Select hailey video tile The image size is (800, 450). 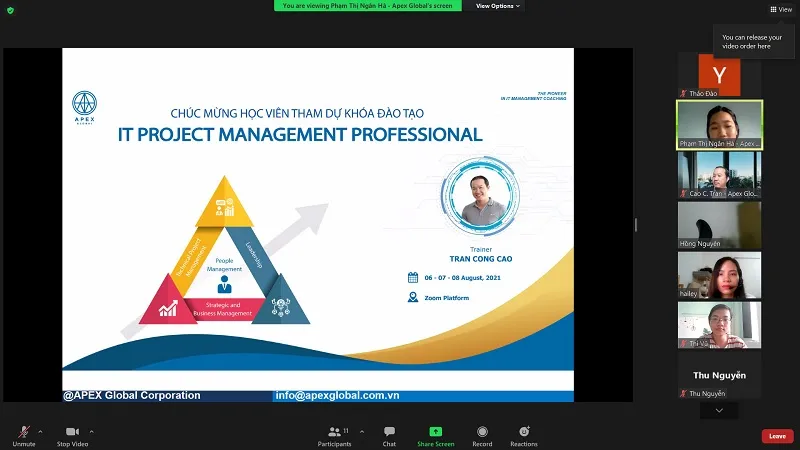click(x=719, y=275)
